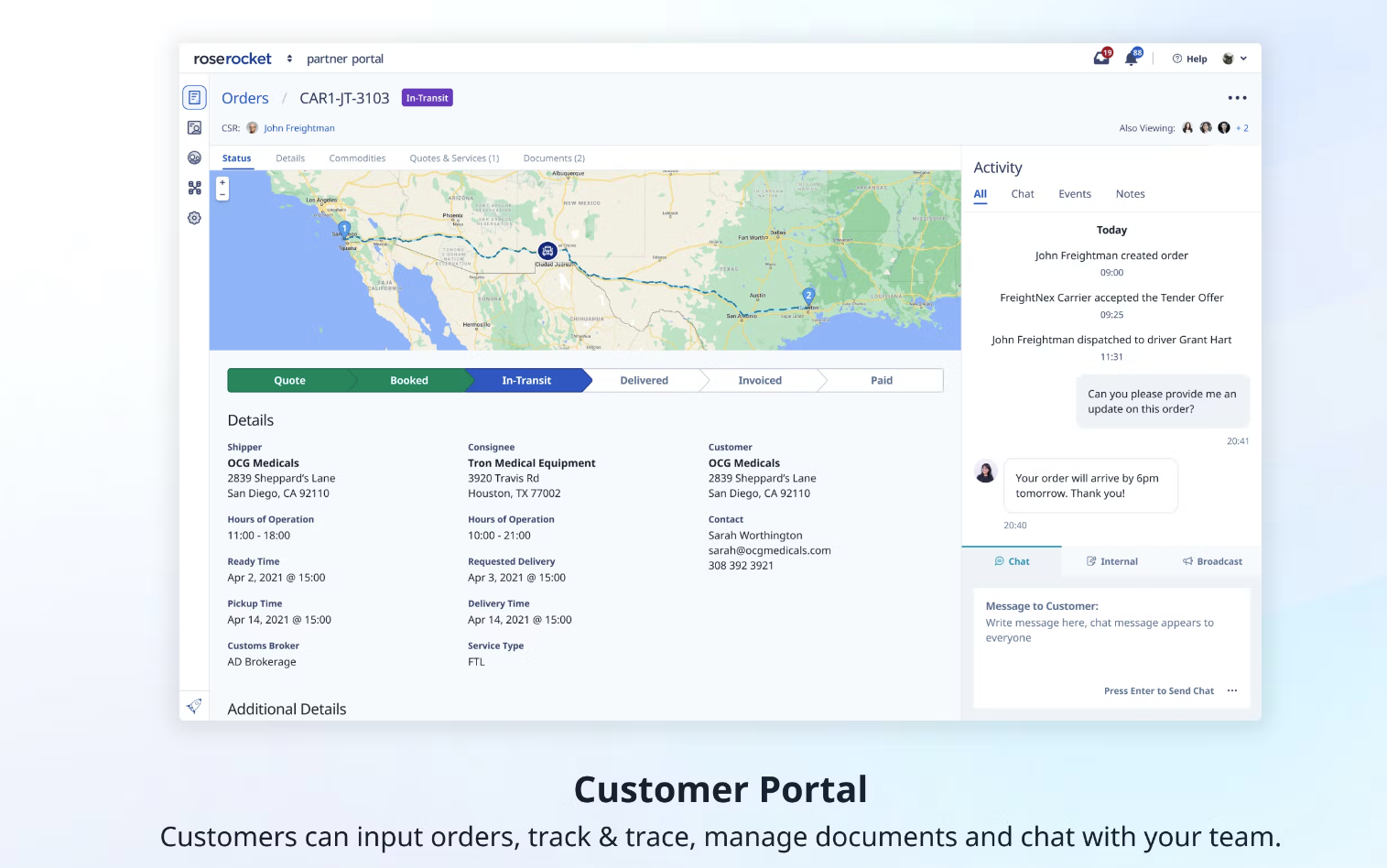This screenshot has height=868, width=1387.
Task: Click 'John Freightman created order' event
Action: (x=1111, y=255)
